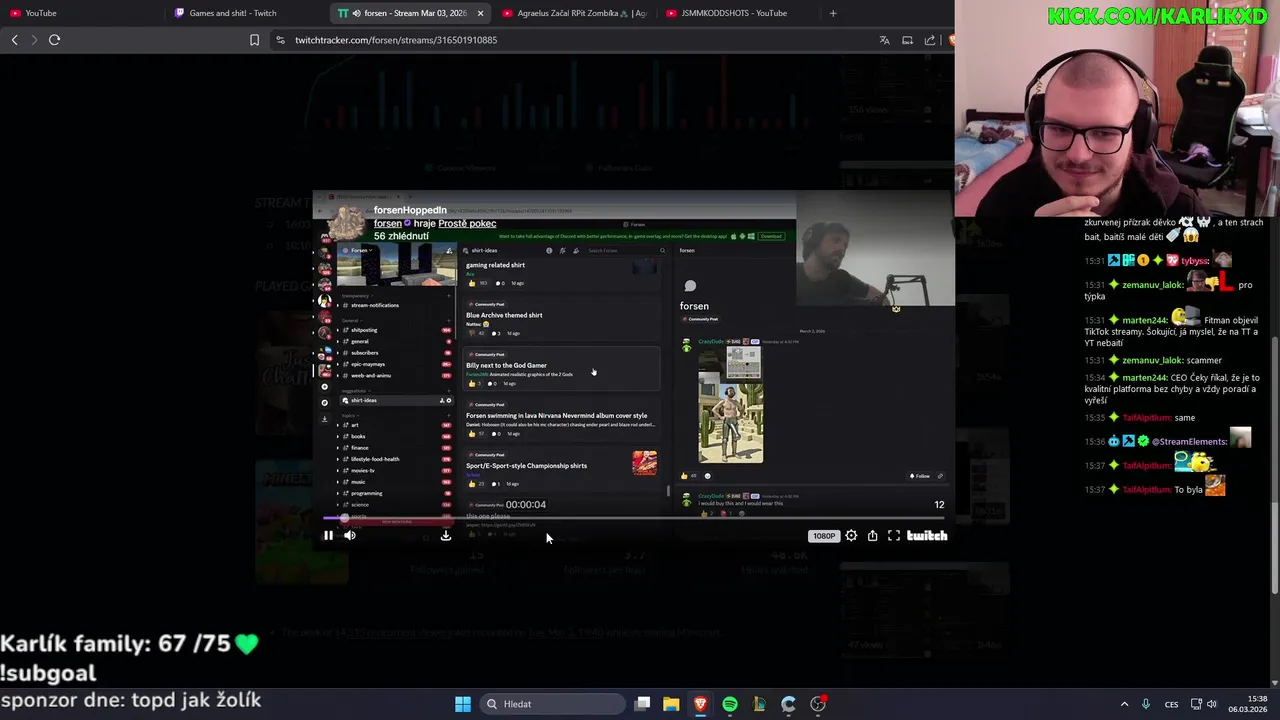This screenshot has width=1280, height=720.
Task: Open League of Legends from the taskbar
Action: (759, 704)
